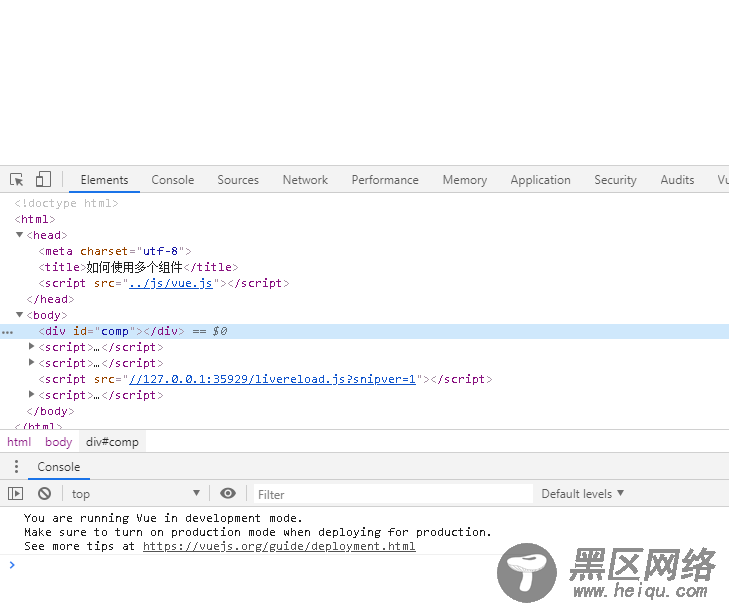The image size is (729, 608).
Task: Click body in the breadcrumb bar
Action: 59,442
